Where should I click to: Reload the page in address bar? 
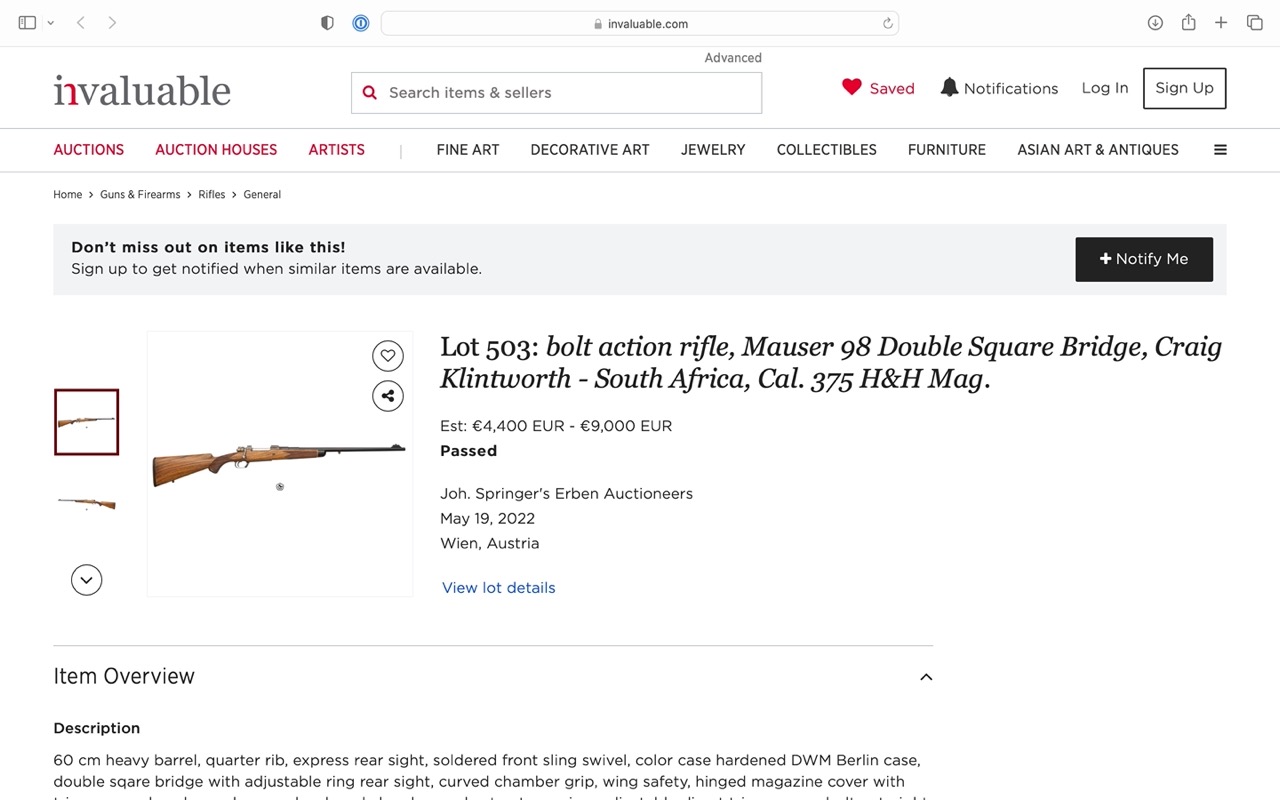tap(887, 23)
